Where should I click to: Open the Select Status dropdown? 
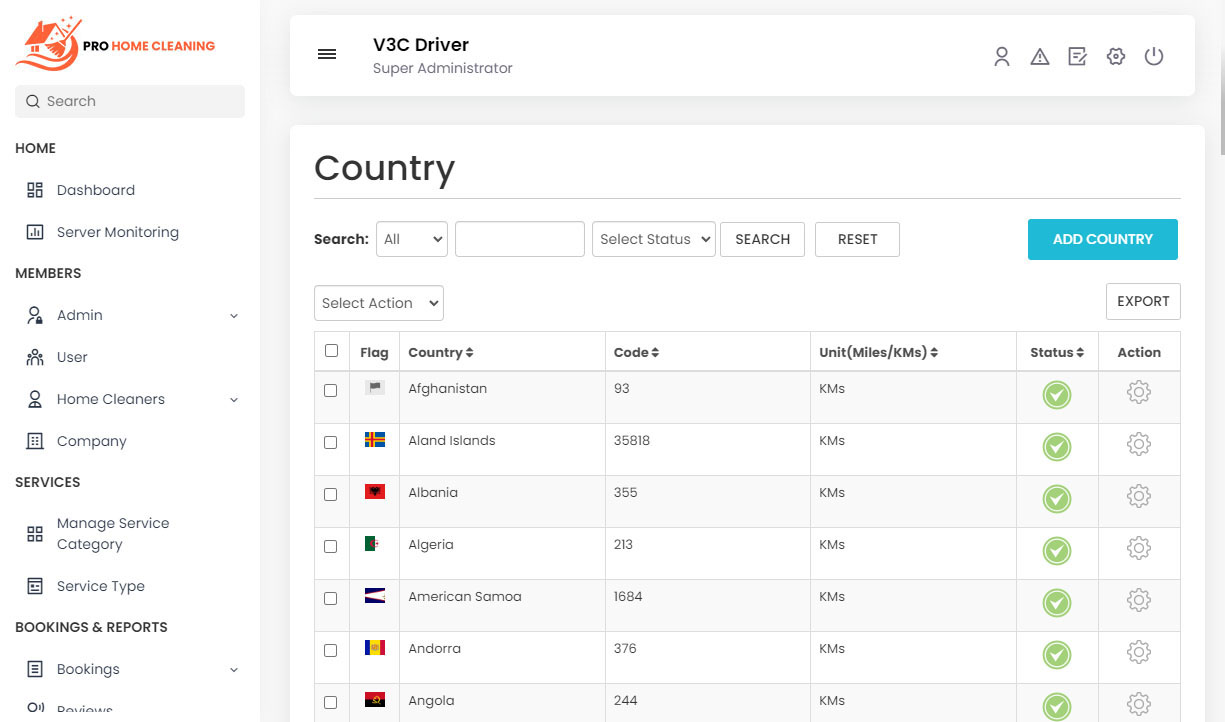pyautogui.click(x=654, y=240)
